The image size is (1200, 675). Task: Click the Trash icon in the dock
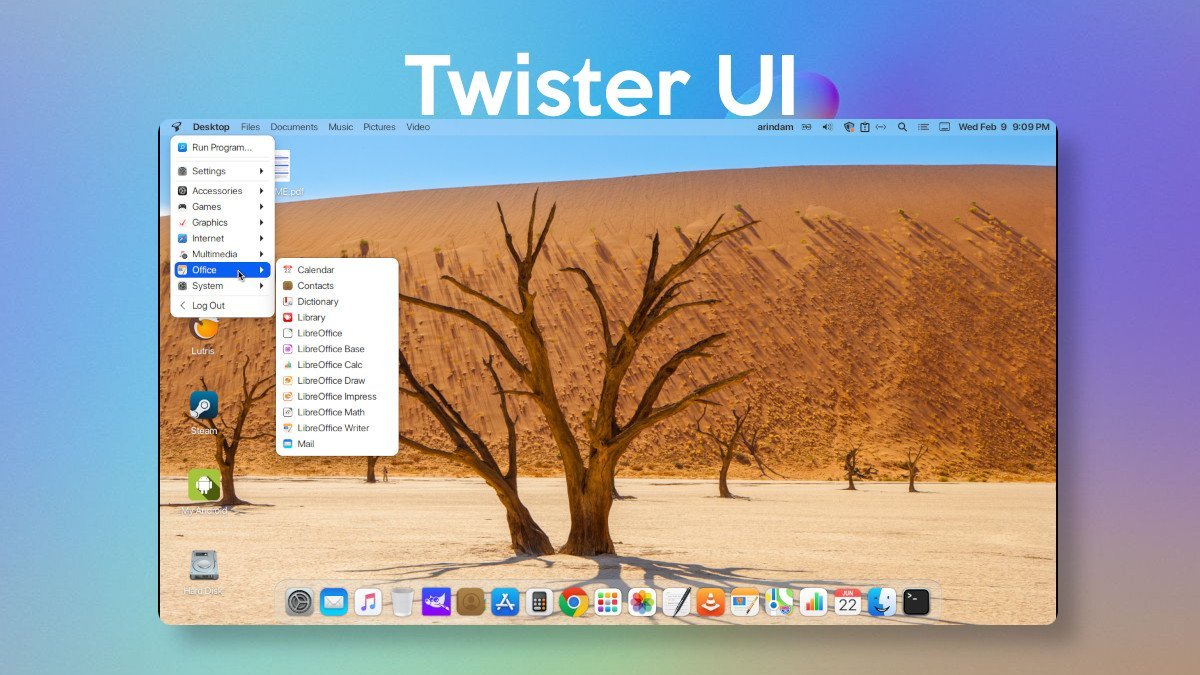coord(402,602)
